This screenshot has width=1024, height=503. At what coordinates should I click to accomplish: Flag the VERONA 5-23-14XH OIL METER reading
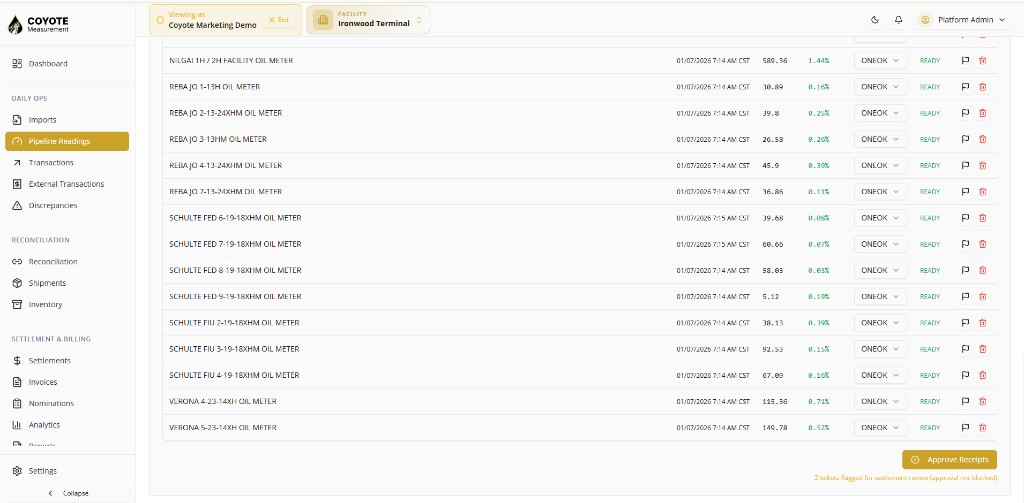(965, 427)
